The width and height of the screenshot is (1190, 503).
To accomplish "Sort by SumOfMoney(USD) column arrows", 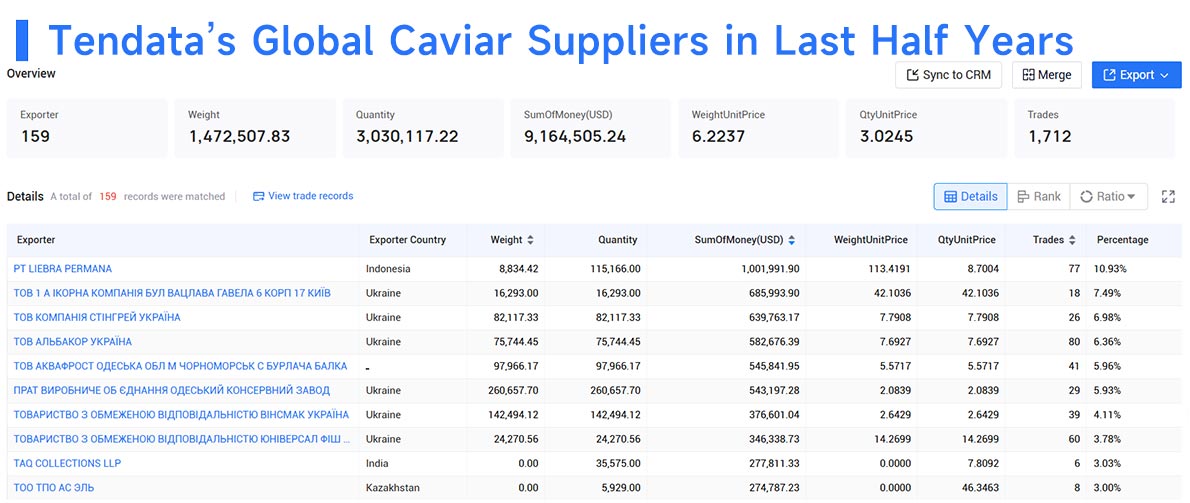I will (792, 240).
